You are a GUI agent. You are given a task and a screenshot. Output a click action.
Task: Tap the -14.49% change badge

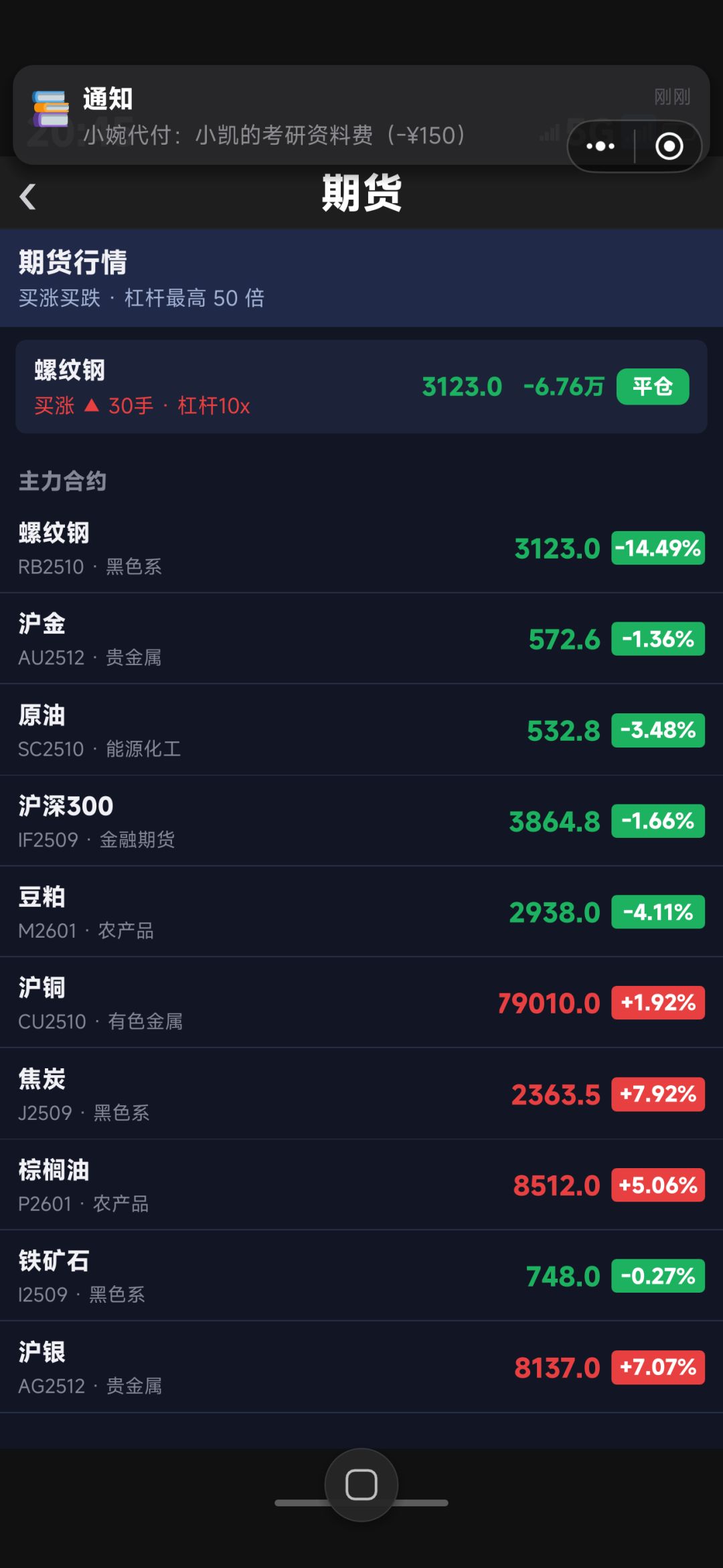[x=658, y=549]
